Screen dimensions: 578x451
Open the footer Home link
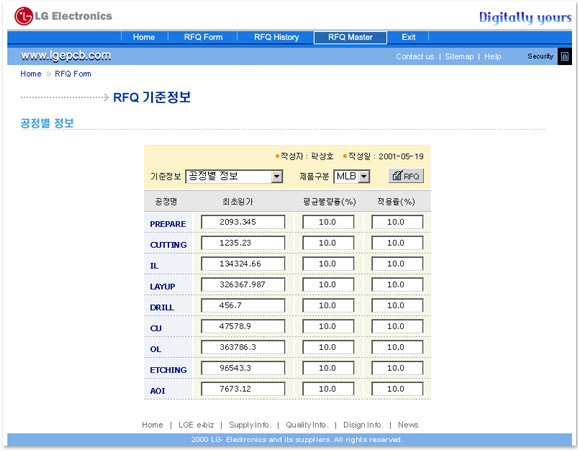pos(152,425)
